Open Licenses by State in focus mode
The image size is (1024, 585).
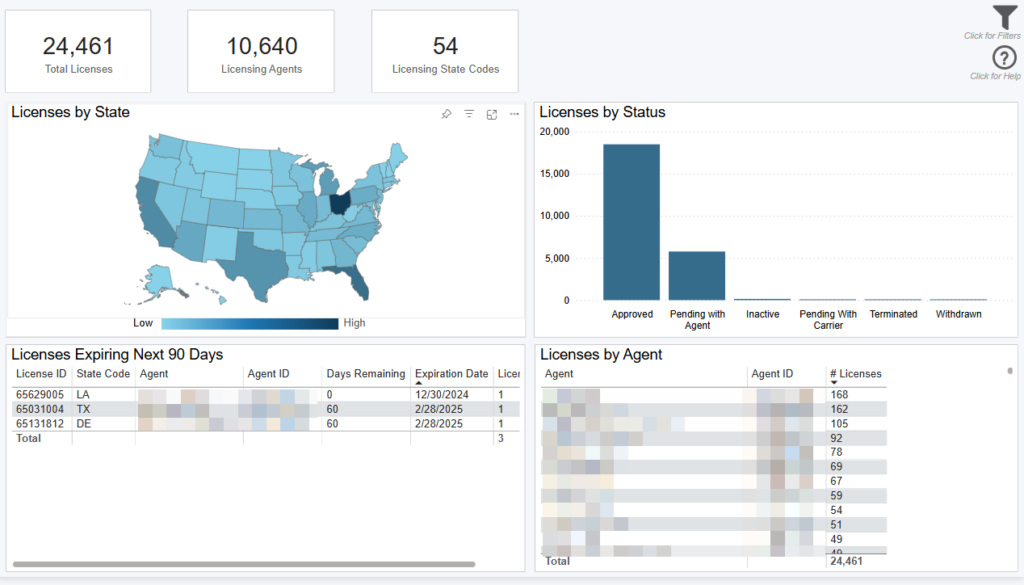[492, 114]
